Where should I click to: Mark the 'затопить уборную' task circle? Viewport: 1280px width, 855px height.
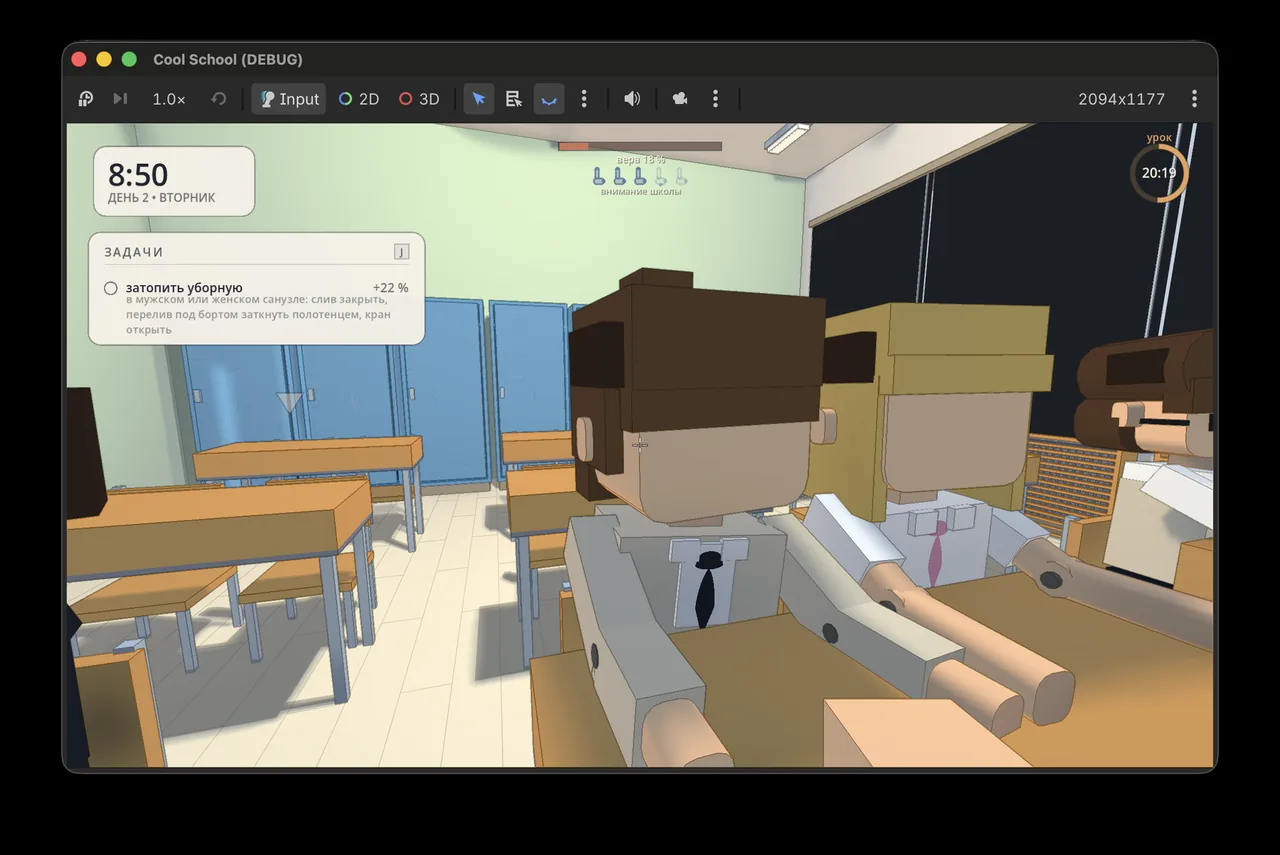[x=111, y=288]
